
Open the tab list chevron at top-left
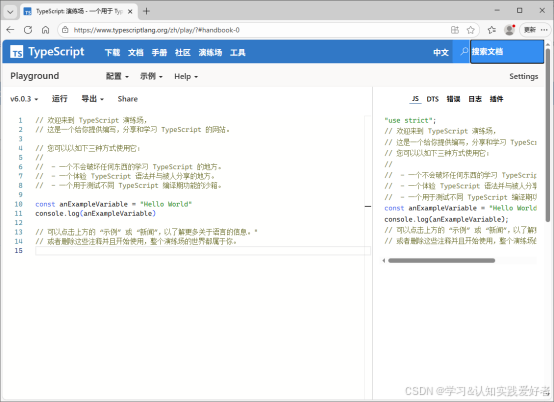pyautogui.click(x=10, y=12)
